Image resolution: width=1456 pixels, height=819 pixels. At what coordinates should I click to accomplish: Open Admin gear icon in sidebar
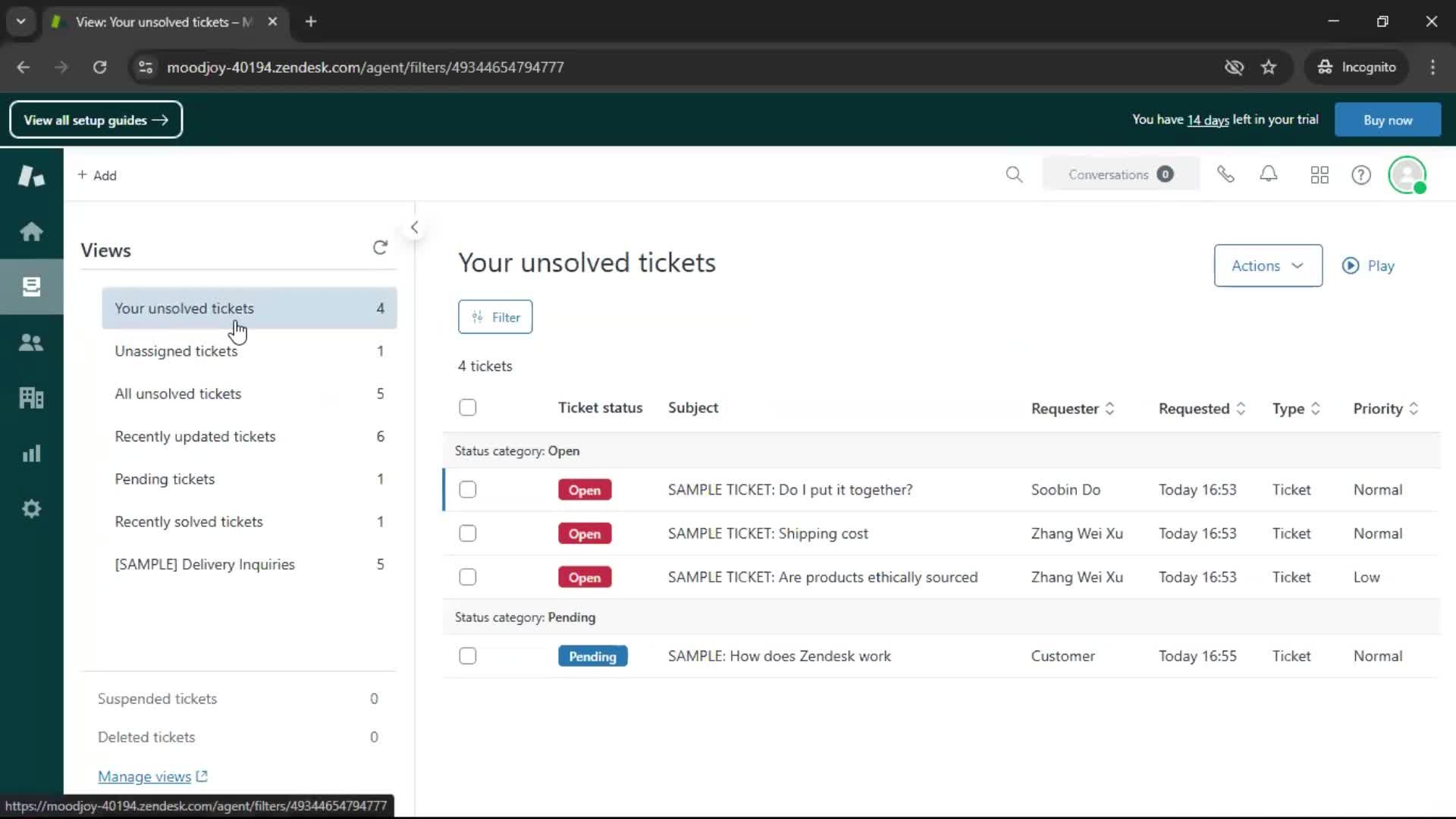(x=31, y=509)
